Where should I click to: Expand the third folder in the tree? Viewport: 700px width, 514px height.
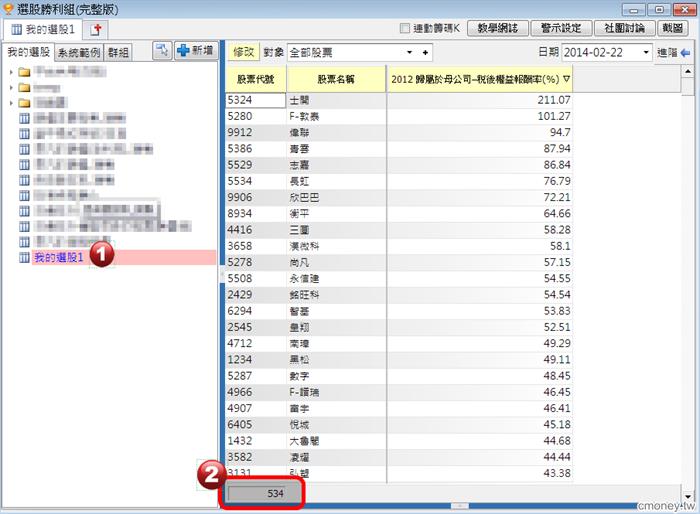[11, 103]
